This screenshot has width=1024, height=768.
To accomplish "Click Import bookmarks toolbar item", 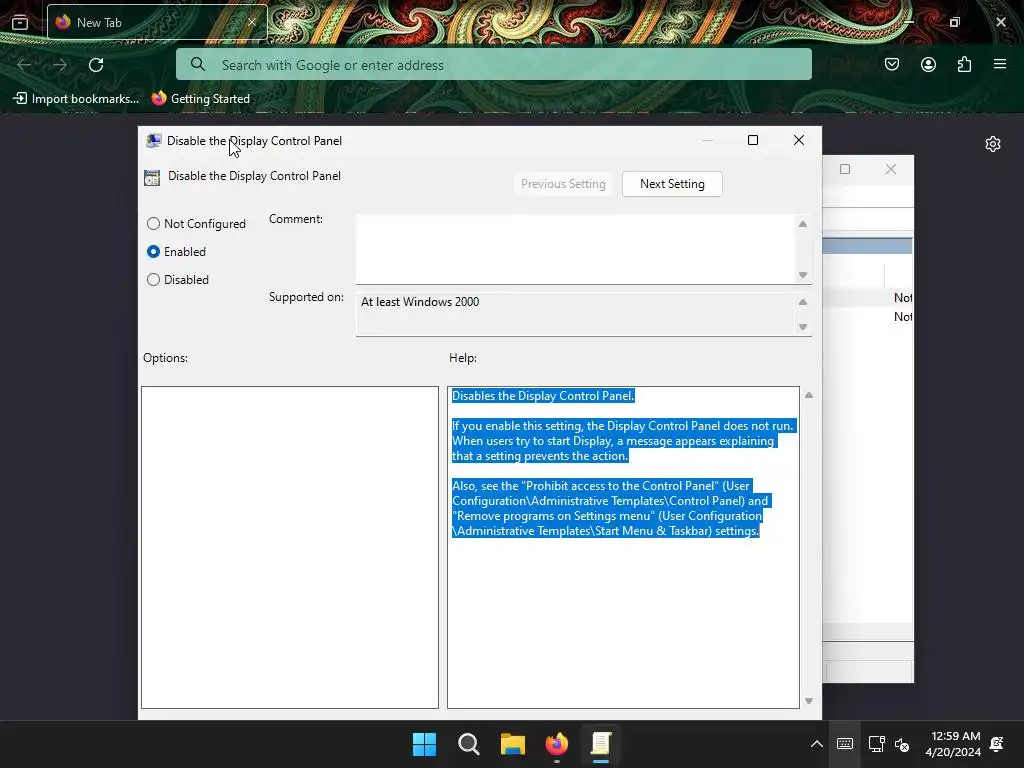I will [76, 99].
